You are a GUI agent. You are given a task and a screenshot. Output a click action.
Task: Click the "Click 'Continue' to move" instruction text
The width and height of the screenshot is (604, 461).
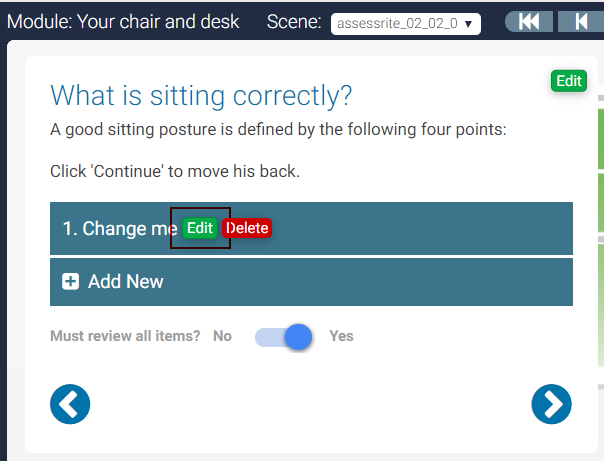click(175, 171)
